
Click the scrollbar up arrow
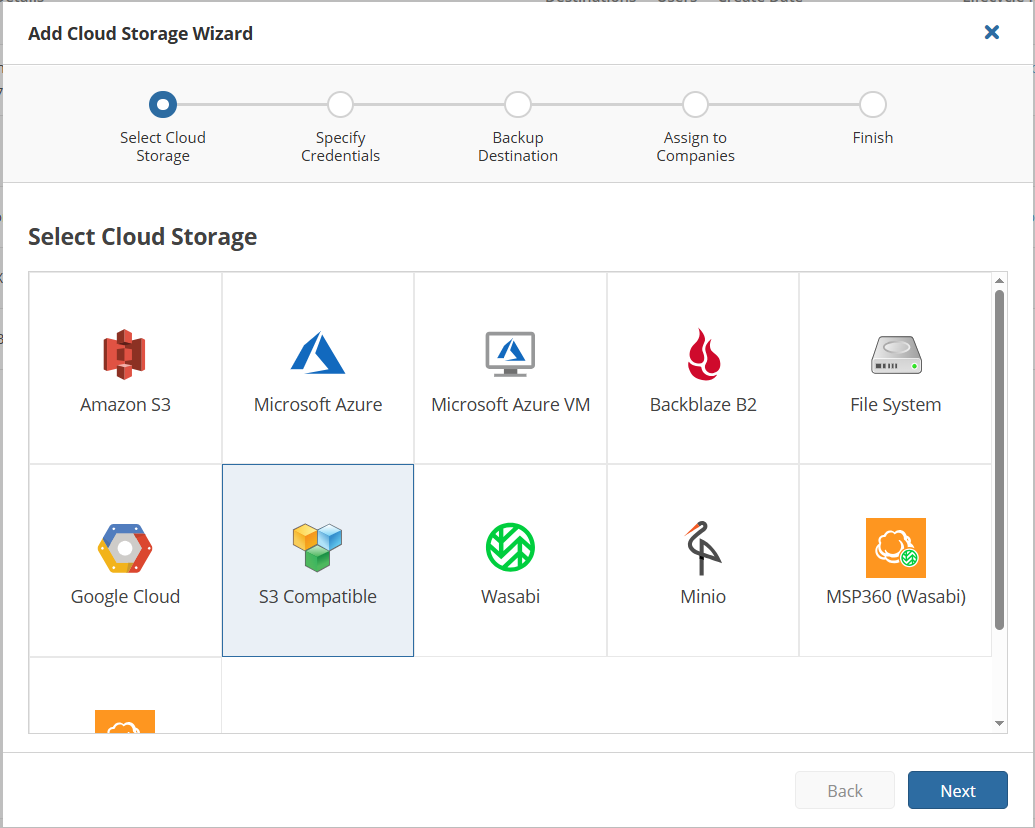tap(999, 281)
